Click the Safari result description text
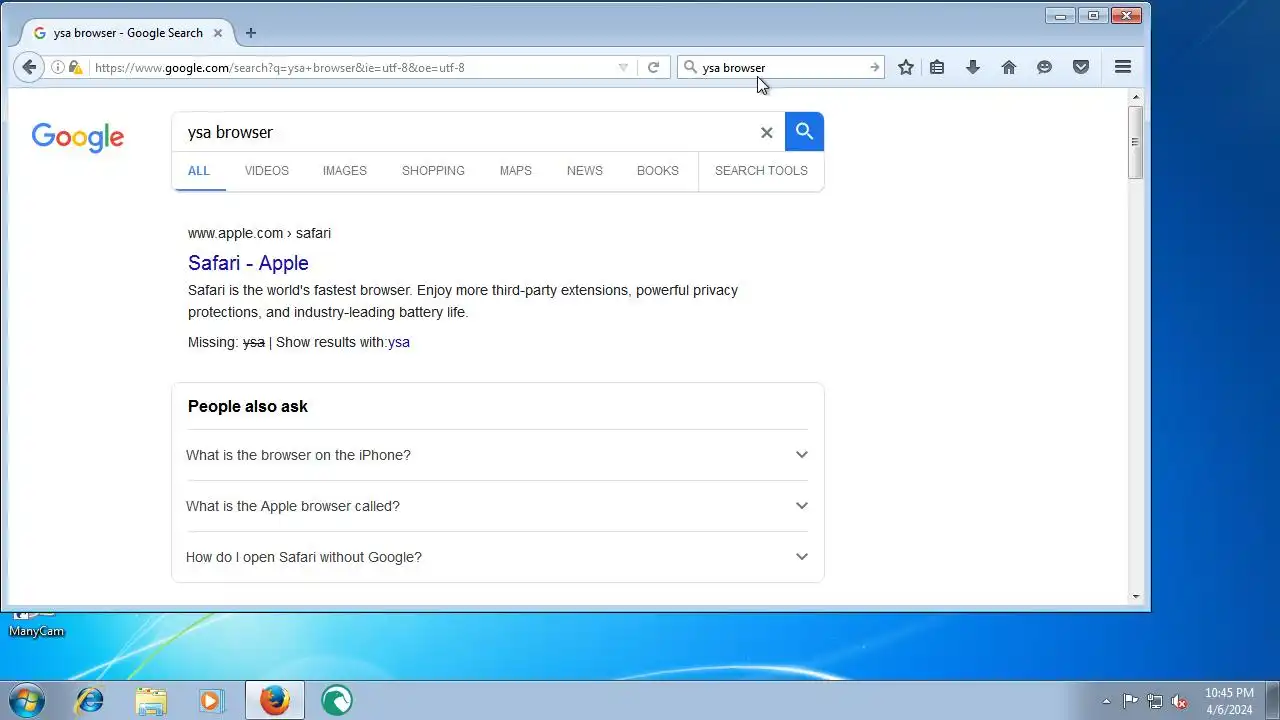The width and height of the screenshot is (1280, 720). 463,301
